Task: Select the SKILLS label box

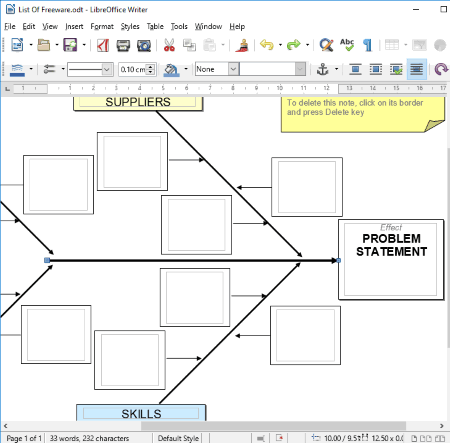Action: click(141, 413)
